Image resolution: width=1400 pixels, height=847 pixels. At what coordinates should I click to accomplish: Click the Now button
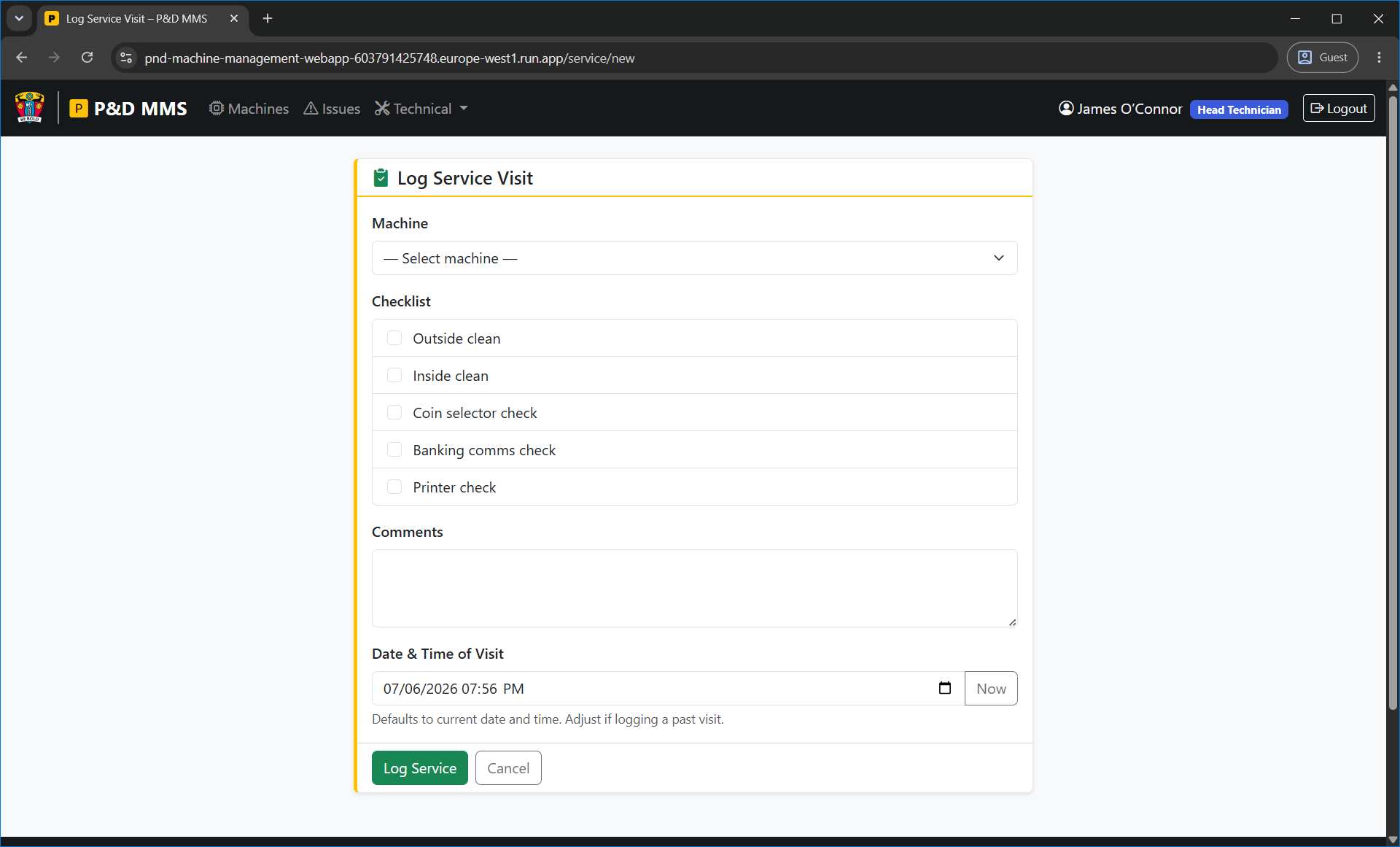pos(991,689)
